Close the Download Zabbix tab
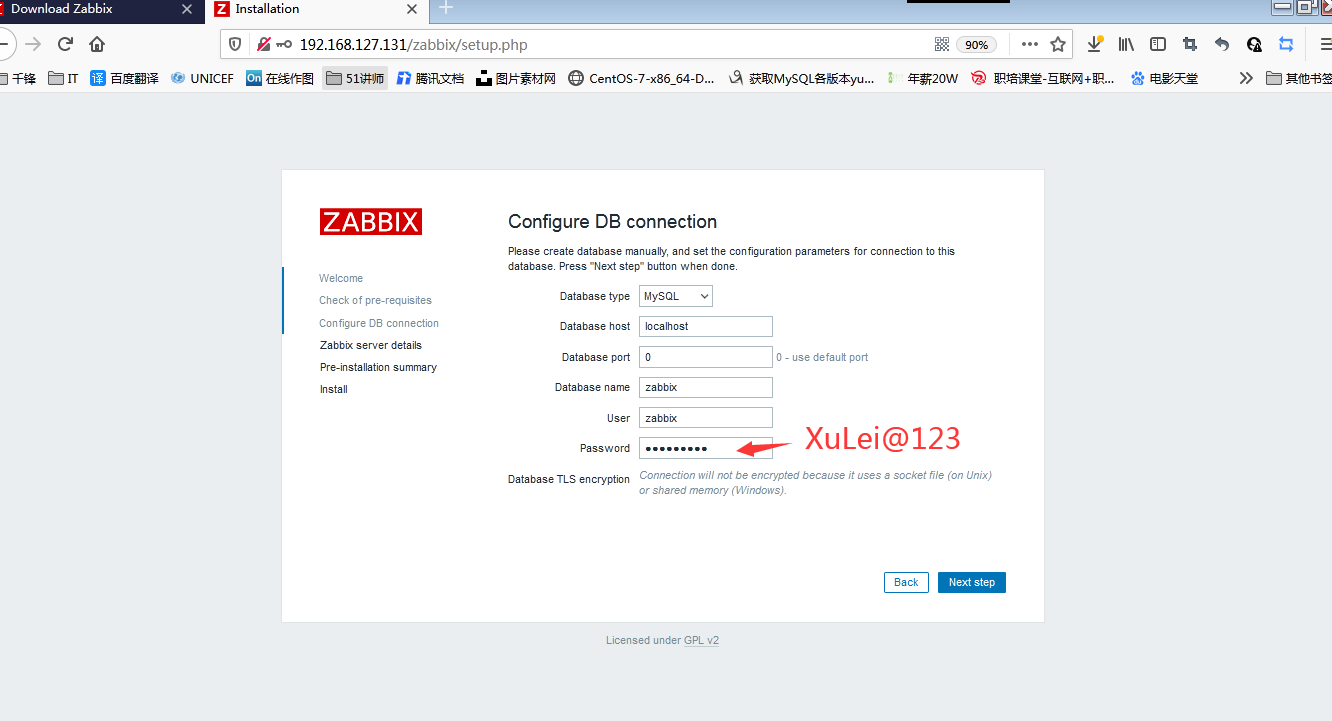The image size is (1332, 721). [x=187, y=9]
